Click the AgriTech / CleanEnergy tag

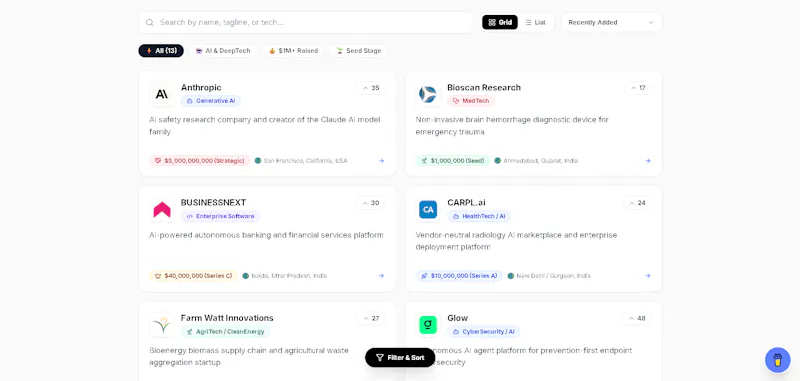tap(226, 332)
